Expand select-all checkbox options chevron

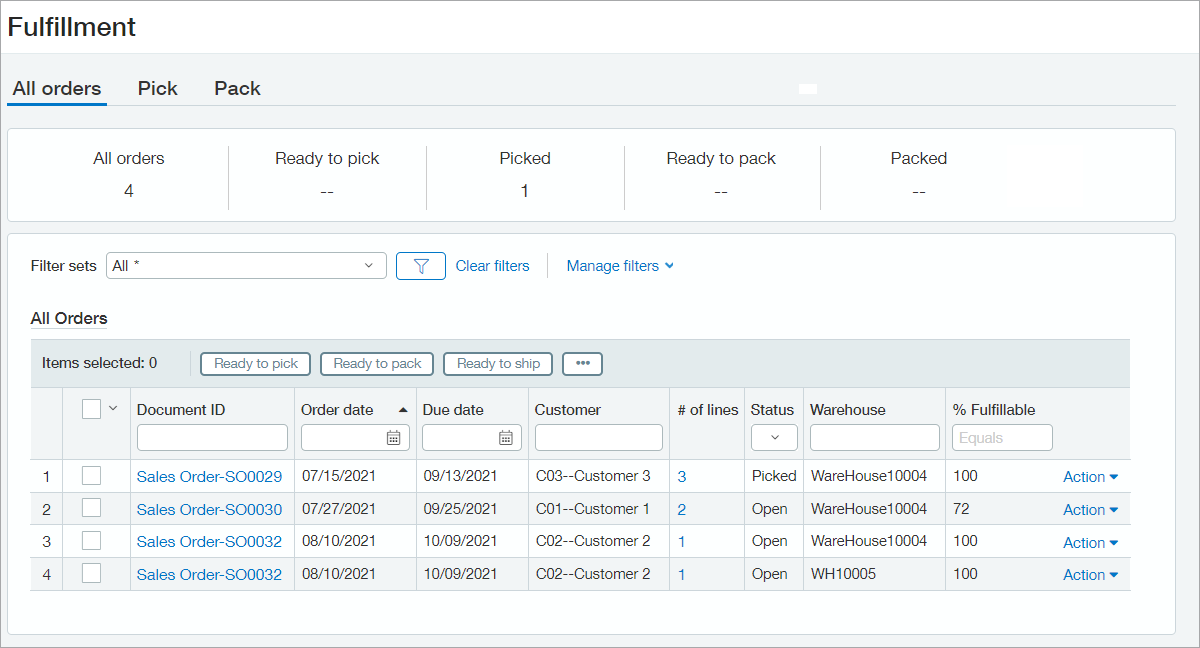pos(113,408)
